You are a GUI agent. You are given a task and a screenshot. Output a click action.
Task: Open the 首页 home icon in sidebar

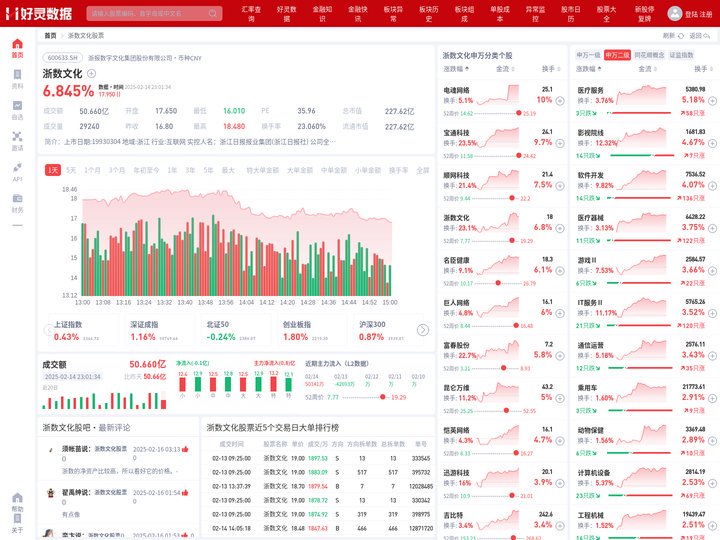point(17,44)
